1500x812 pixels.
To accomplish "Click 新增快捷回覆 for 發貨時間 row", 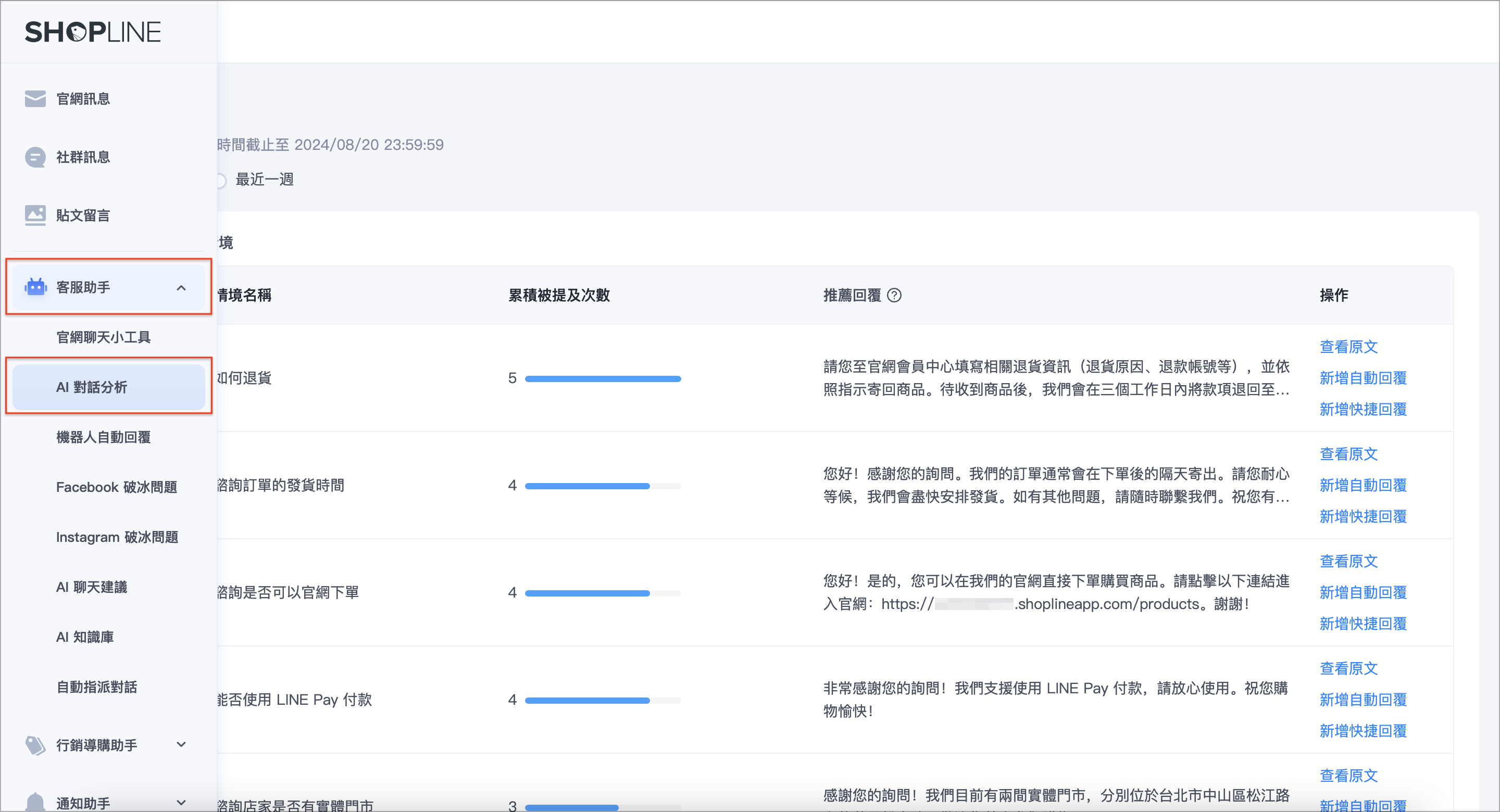I will (1363, 517).
